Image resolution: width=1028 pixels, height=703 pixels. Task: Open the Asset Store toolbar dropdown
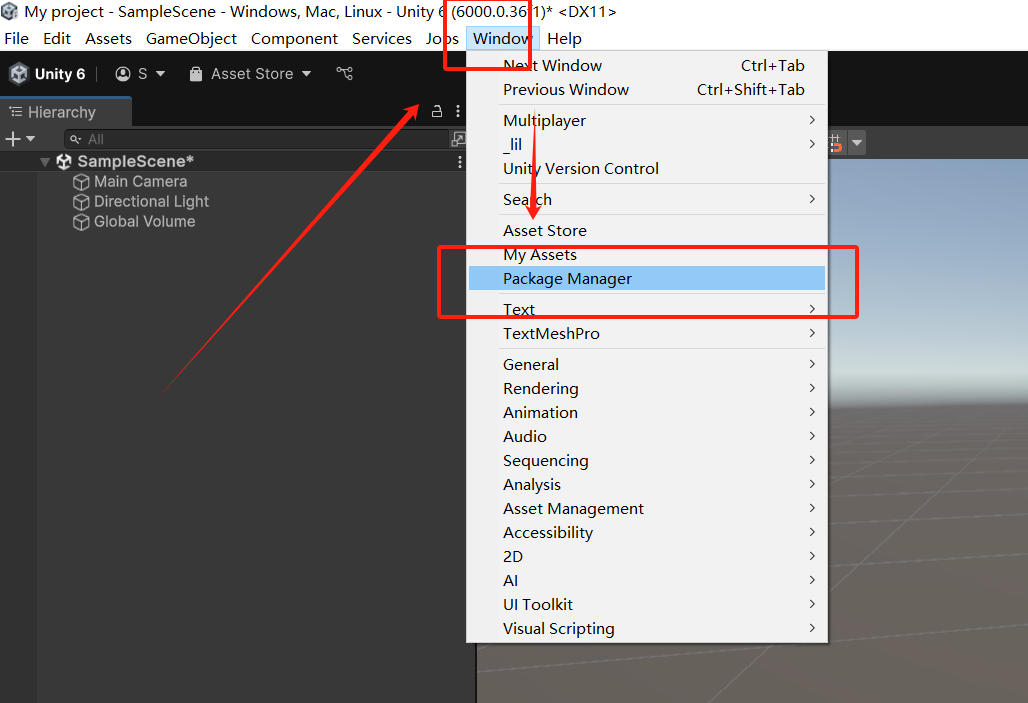pyautogui.click(x=250, y=74)
